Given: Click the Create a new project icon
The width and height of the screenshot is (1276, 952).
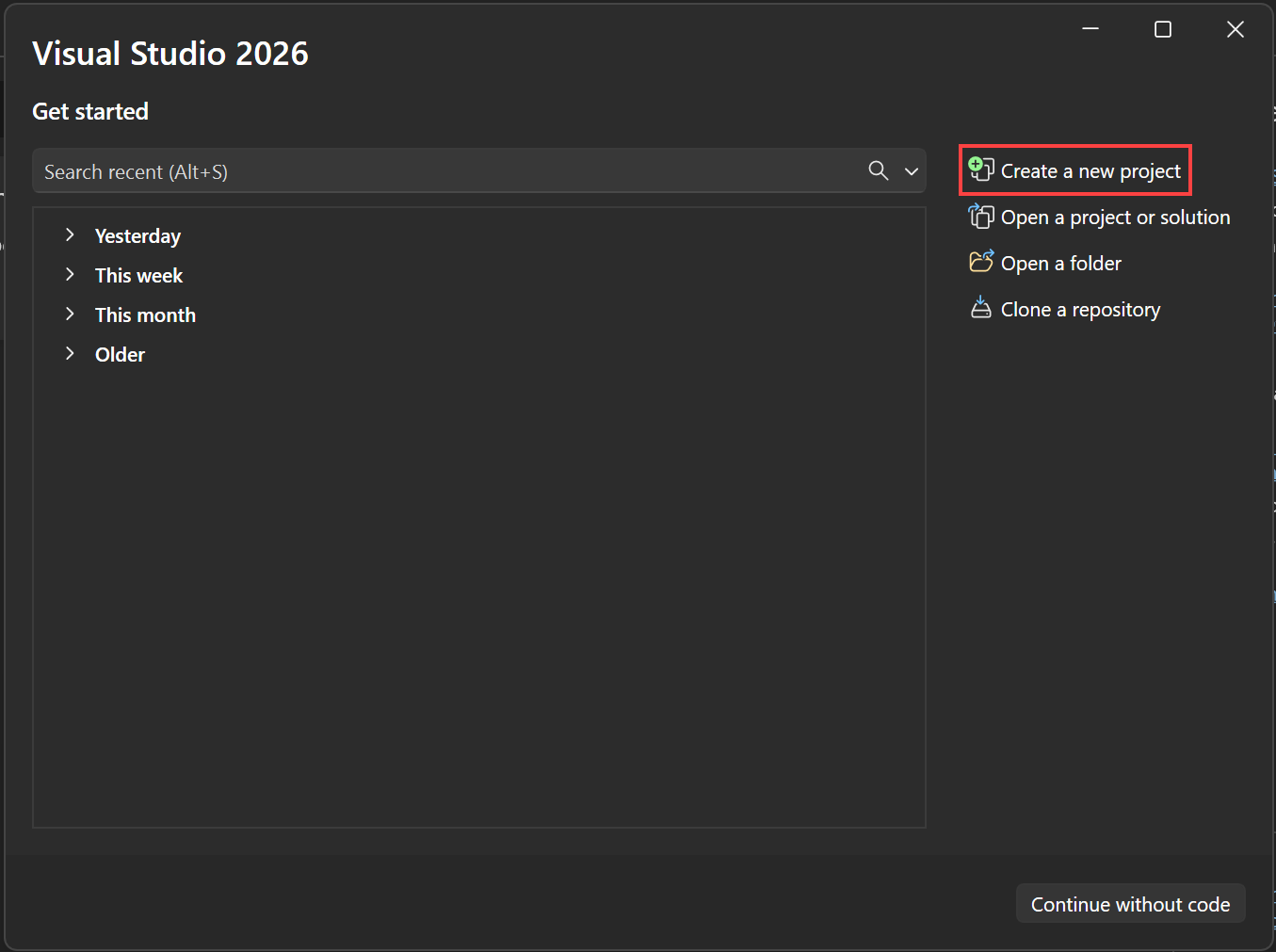Looking at the screenshot, I should click(x=981, y=169).
